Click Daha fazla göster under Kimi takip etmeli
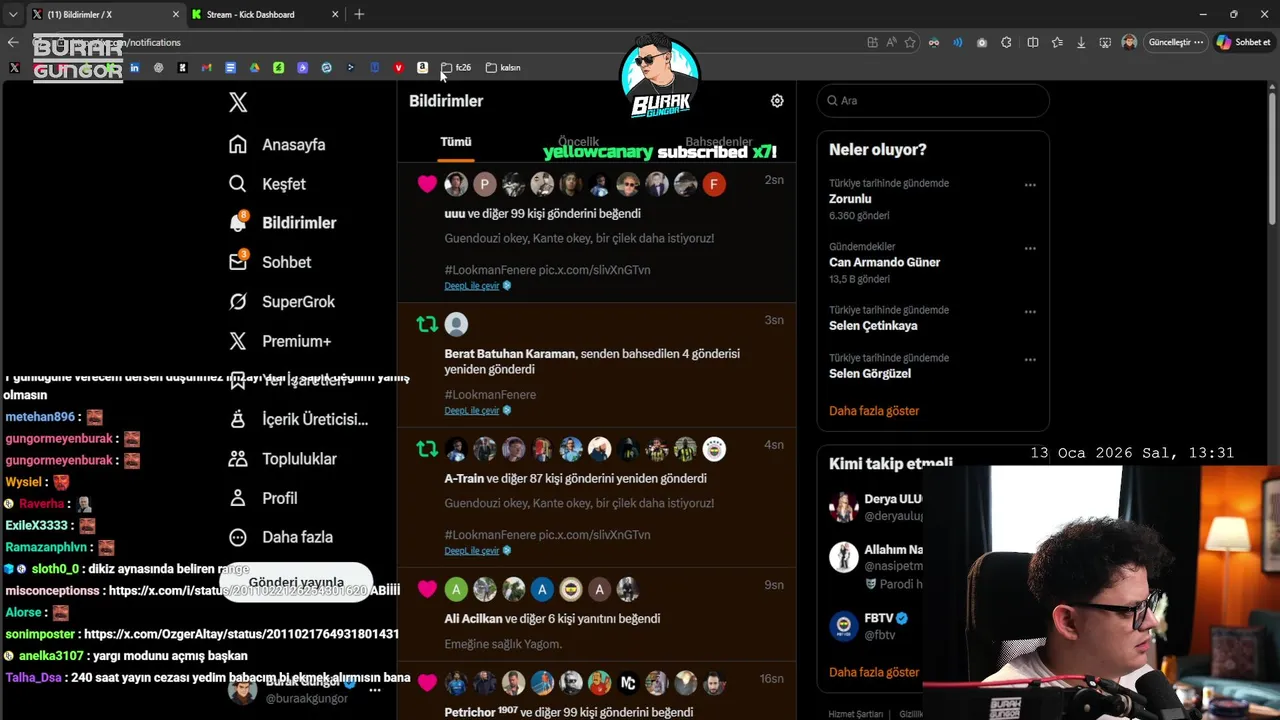The width and height of the screenshot is (1280, 720). 874,672
